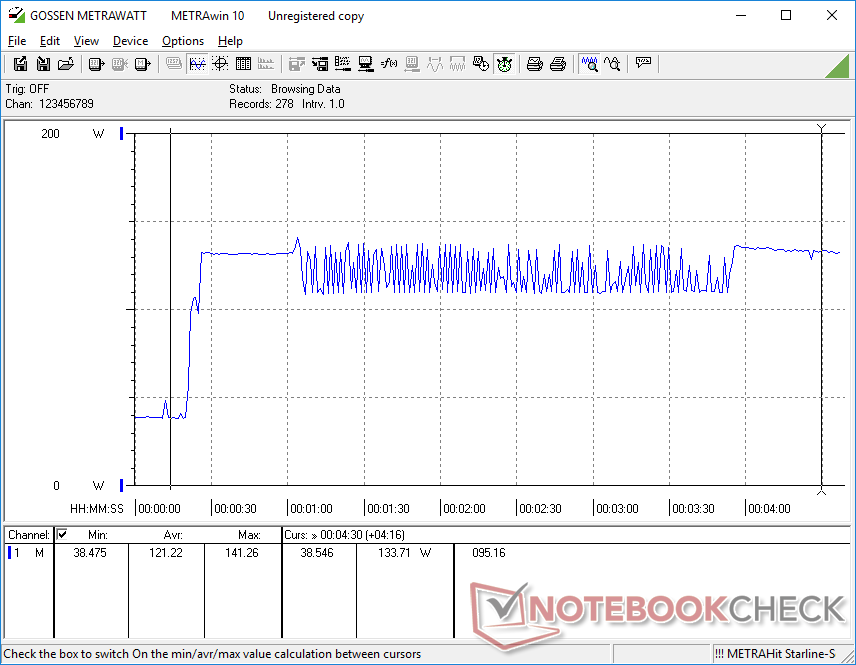
Task: Click the Avr value 121.22
Action: click(166, 553)
